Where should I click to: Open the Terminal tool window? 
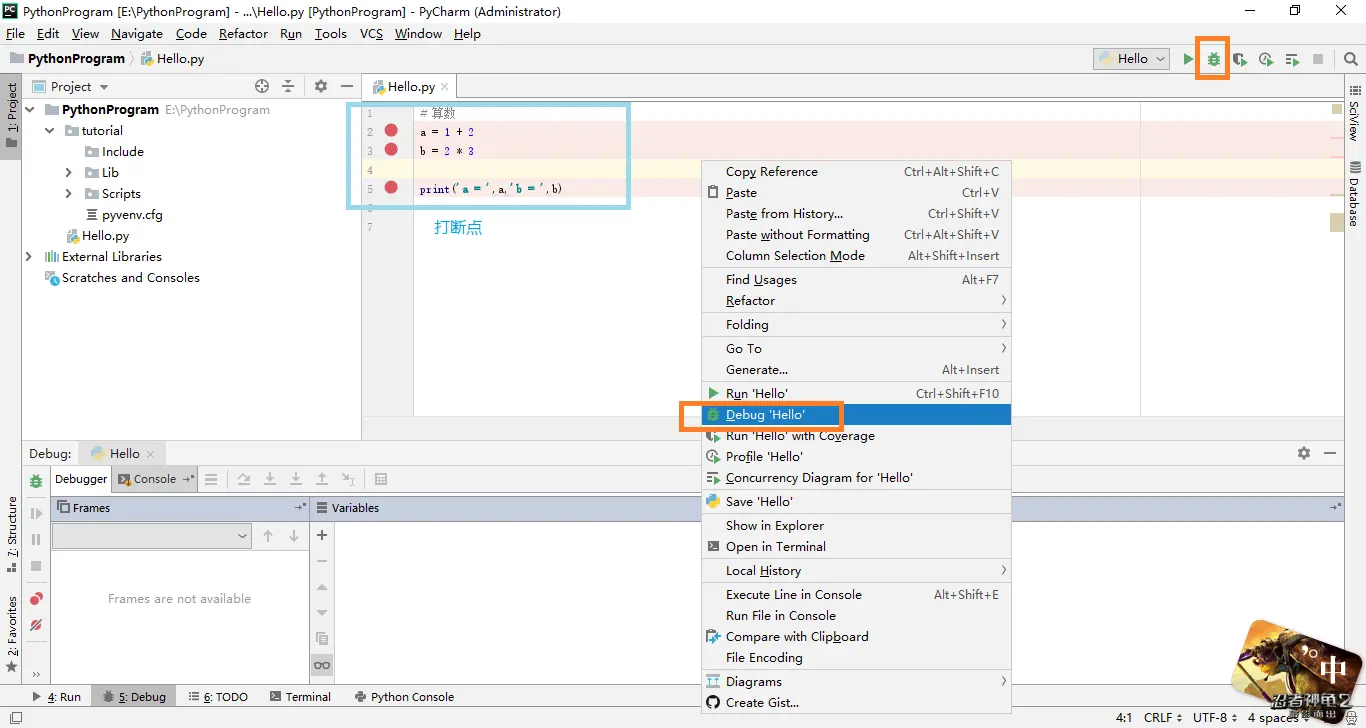[299, 697]
